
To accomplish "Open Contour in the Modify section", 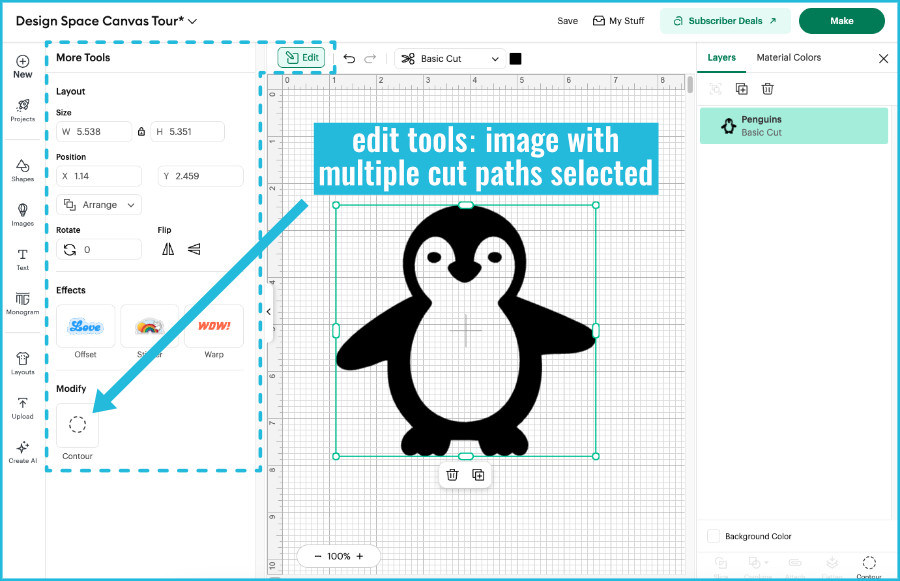I will (77, 425).
